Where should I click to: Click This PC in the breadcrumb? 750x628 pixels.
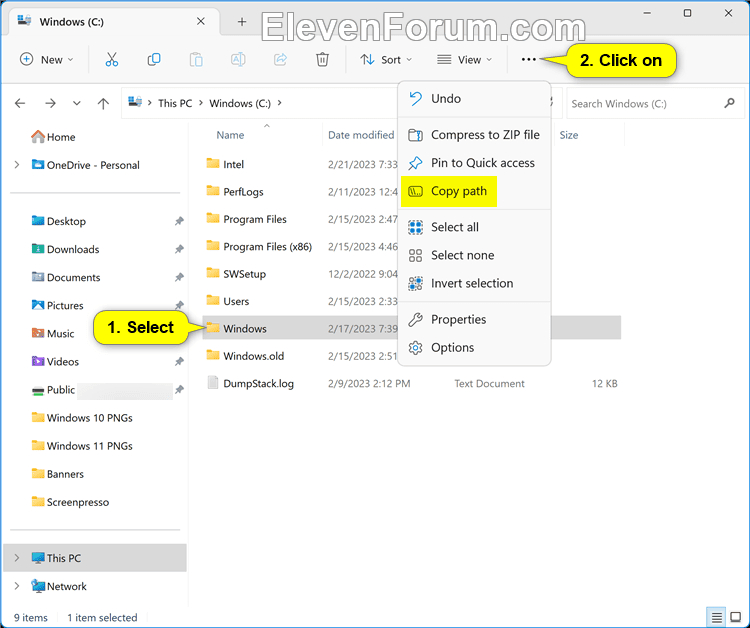175,103
